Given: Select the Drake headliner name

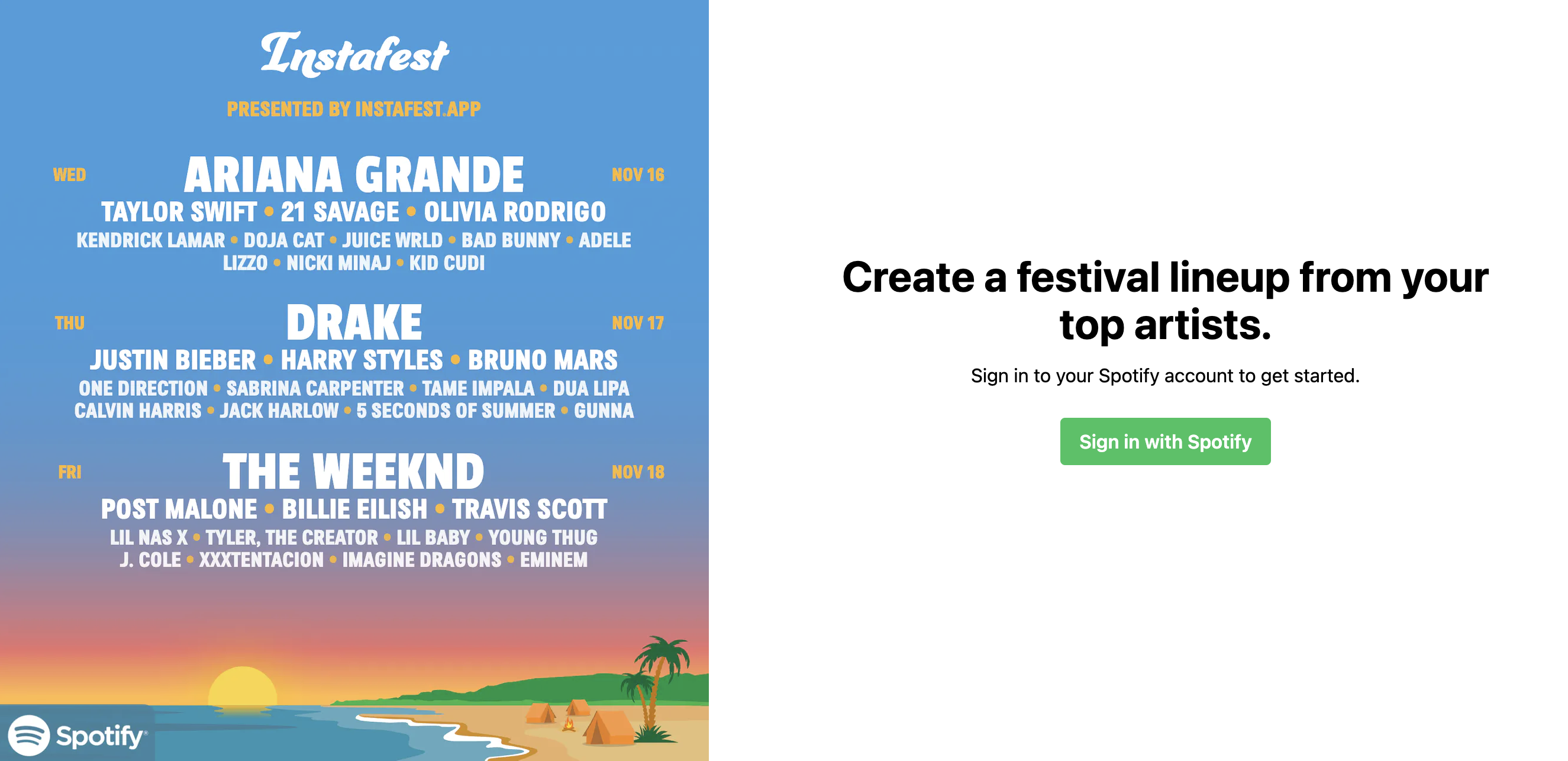Looking at the screenshot, I should coord(354,323).
